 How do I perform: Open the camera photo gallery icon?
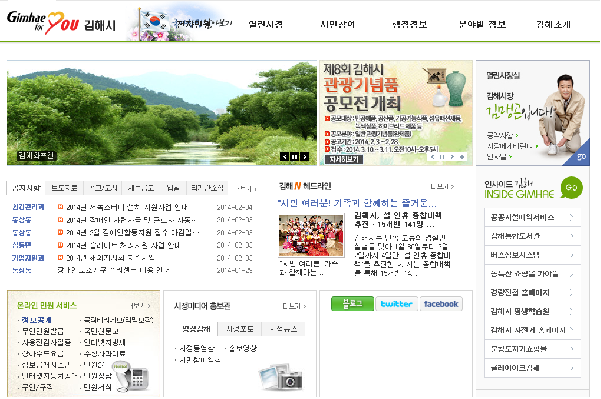pyautogui.click(x=282, y=377)
